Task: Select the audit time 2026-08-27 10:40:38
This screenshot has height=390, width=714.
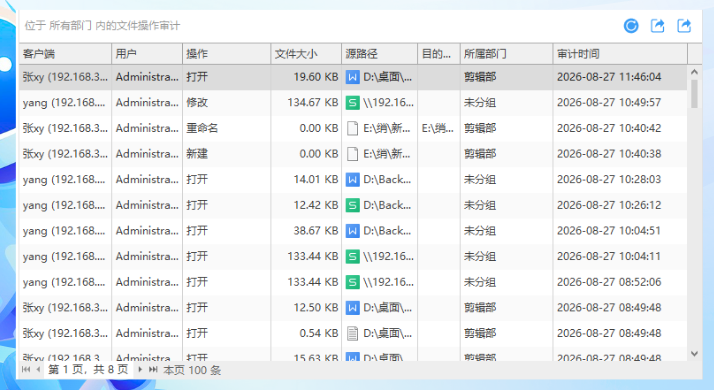Action: 609,154
